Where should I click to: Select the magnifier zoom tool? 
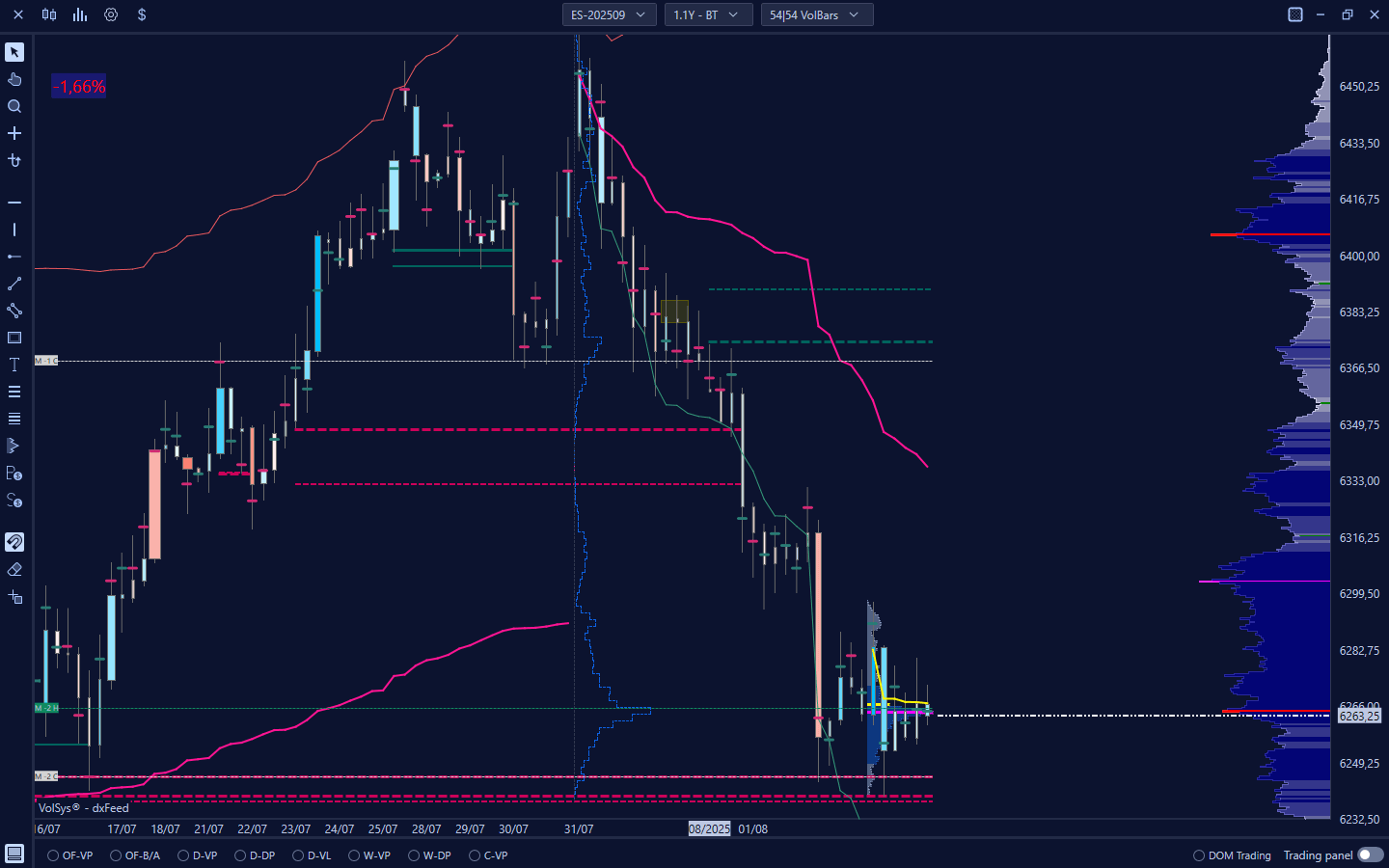pos(14,106)
